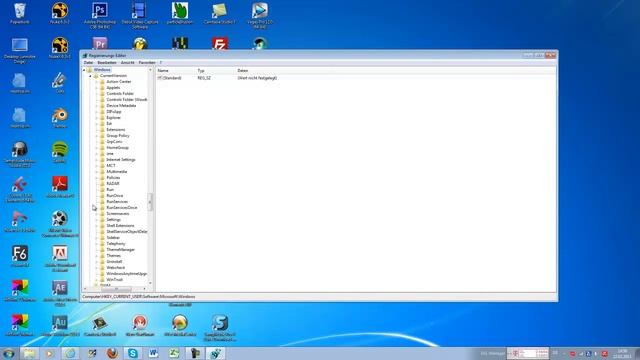Collapse the Windows registry key

(84, 70)
